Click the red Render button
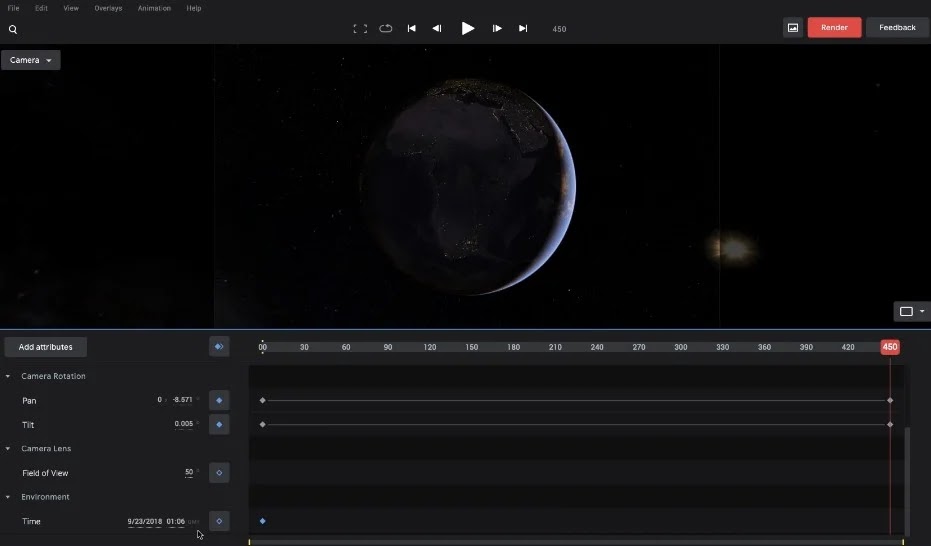 tap(834, 28)
